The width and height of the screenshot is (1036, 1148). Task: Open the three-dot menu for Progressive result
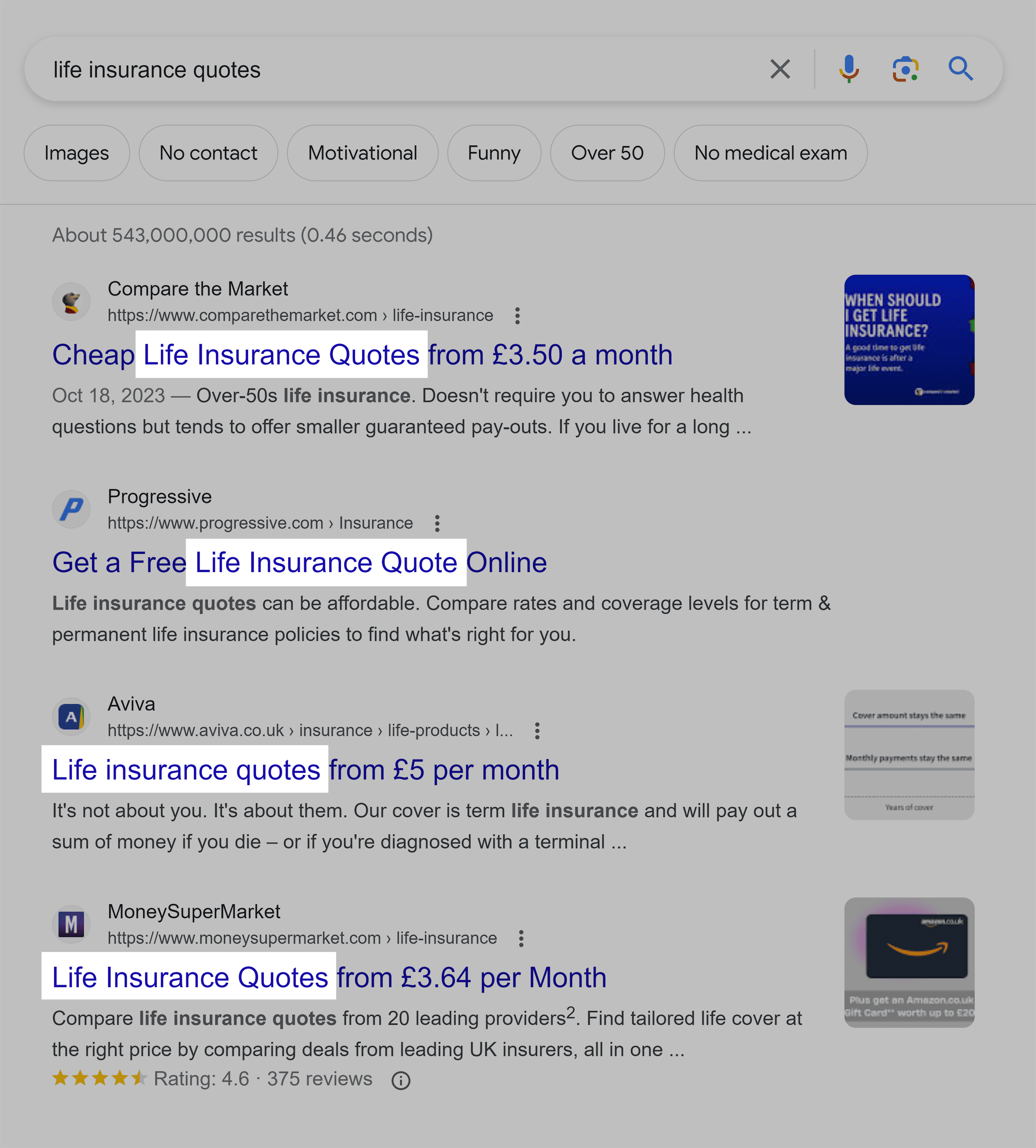tap(437, 523)
